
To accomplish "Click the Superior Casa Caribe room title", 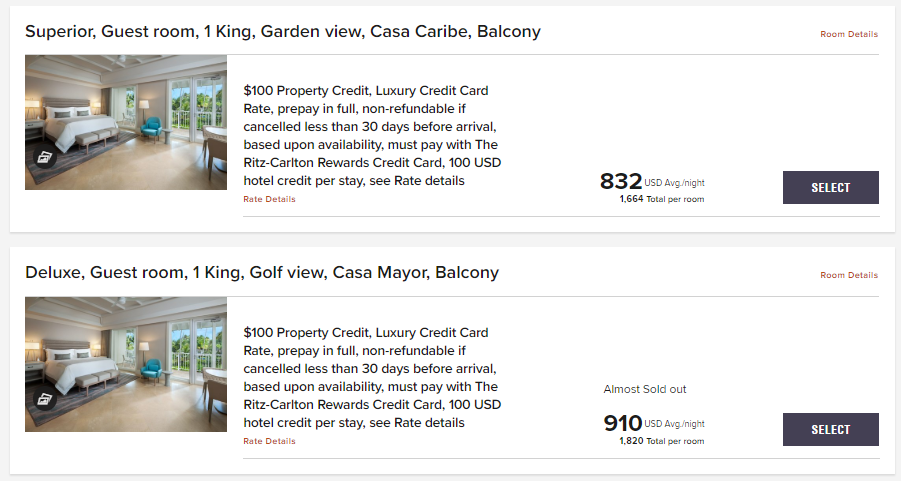I will (282, 31).
